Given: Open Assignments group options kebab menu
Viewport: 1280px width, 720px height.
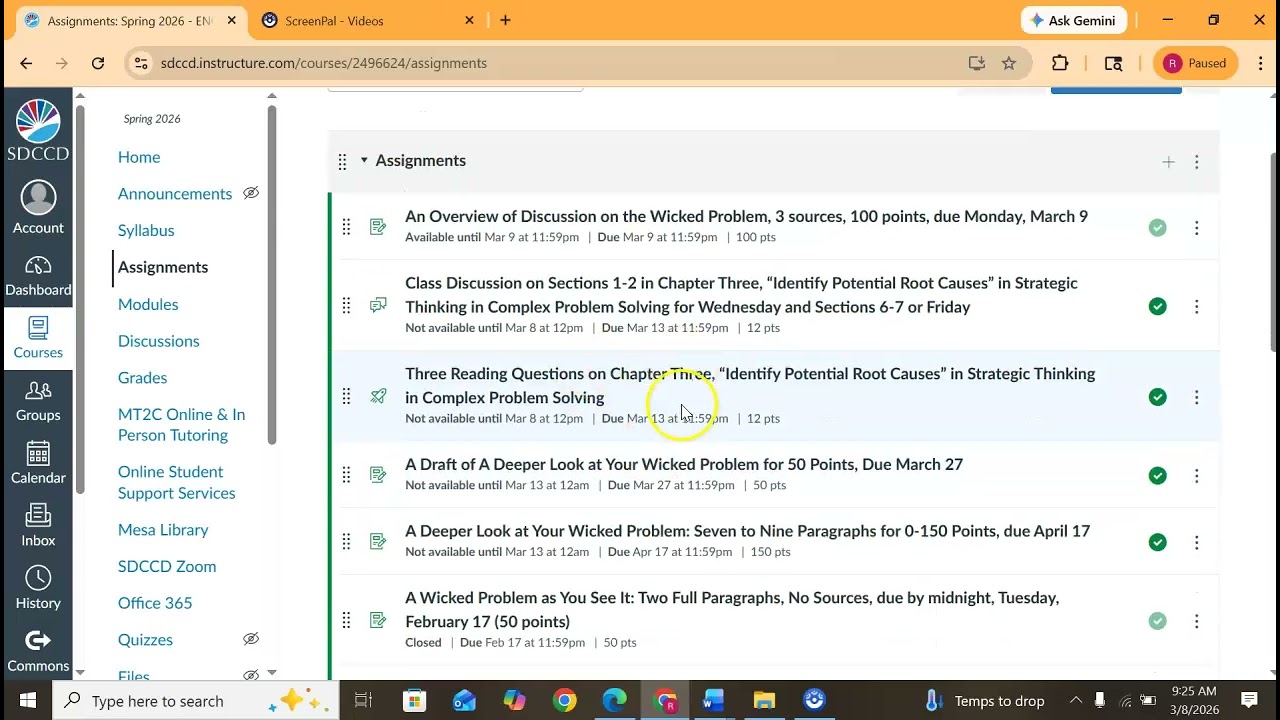Looking at the screenshot, I should [1197, 161].
